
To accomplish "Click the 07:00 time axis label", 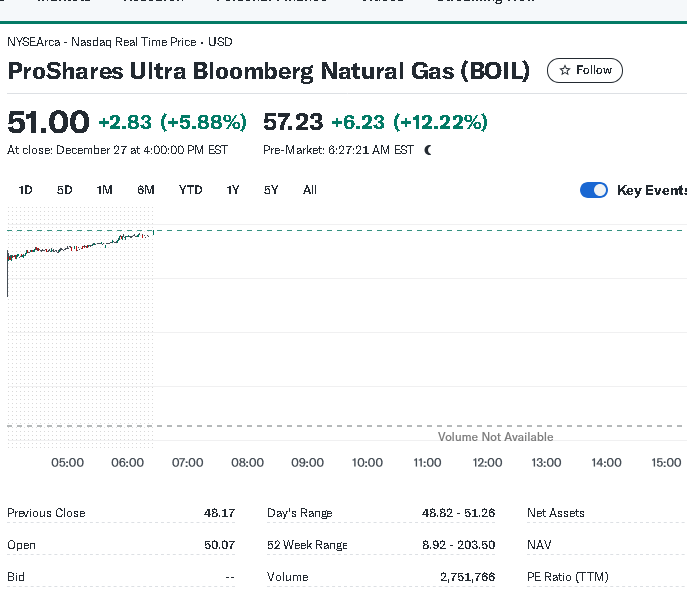I will point(188,463).
